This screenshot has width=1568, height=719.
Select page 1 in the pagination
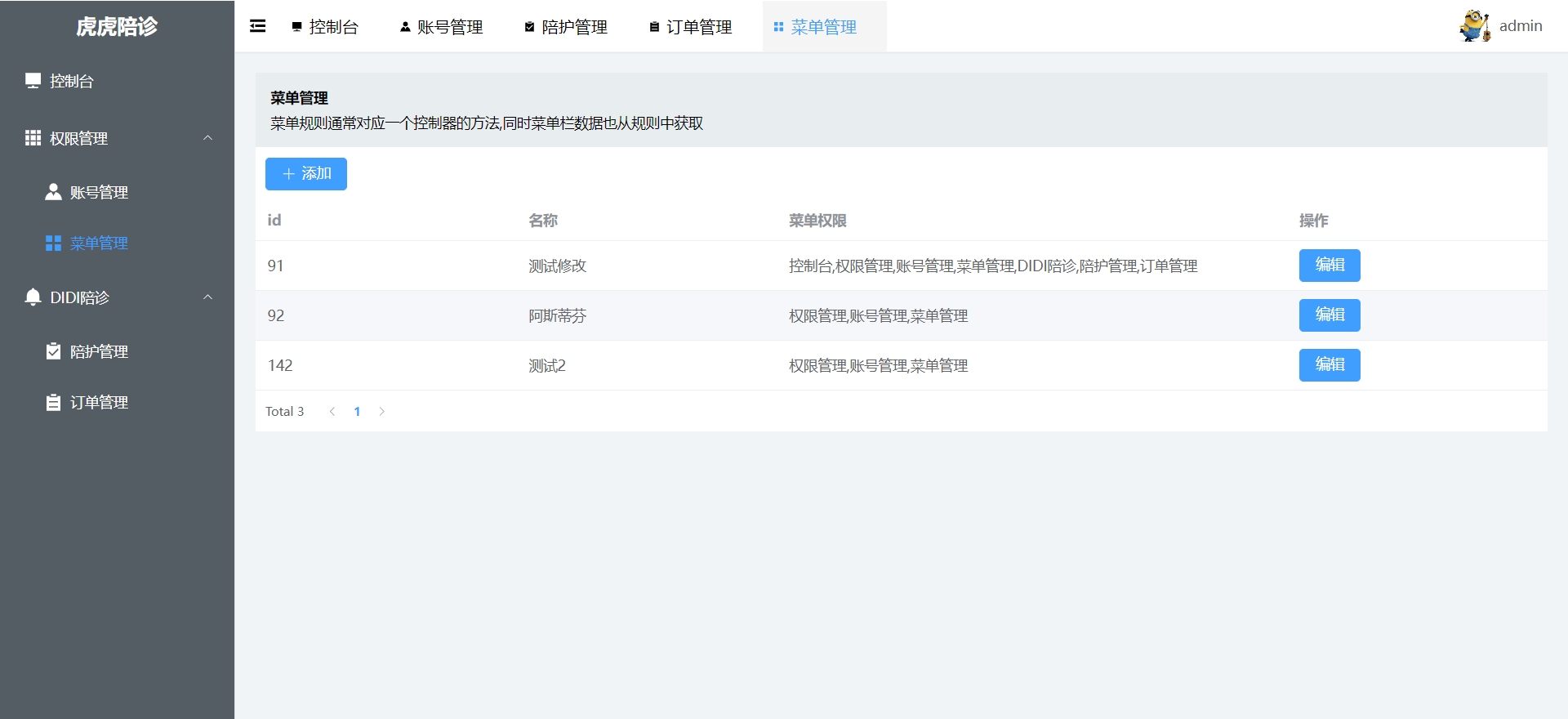point(357,412)
